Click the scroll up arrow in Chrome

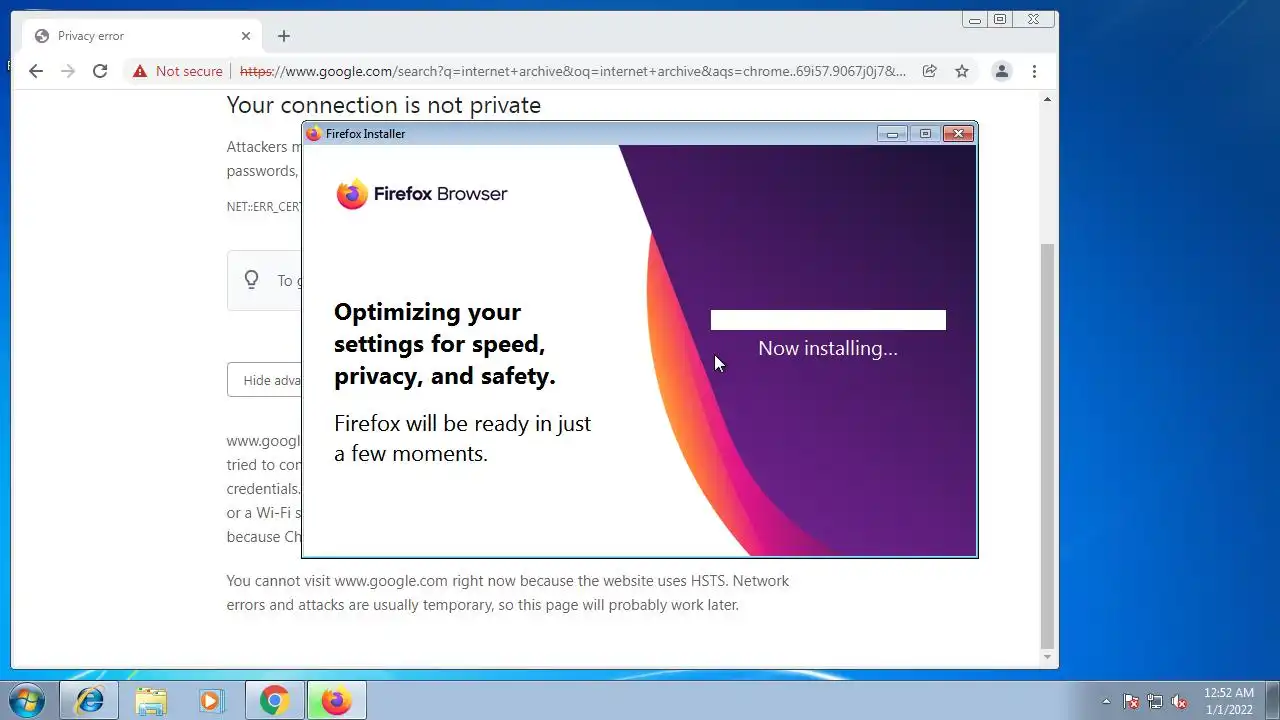pos(1047,99)
